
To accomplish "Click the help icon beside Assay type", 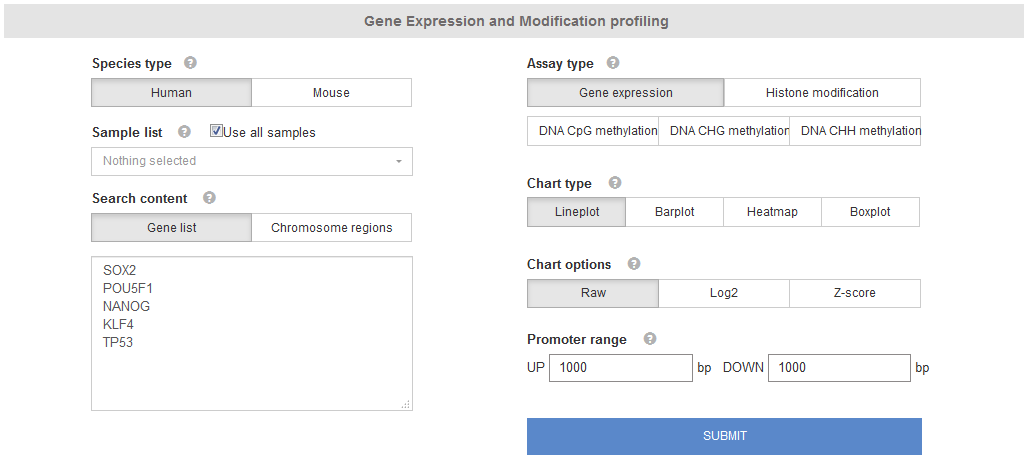I will [x=613, y=63].
